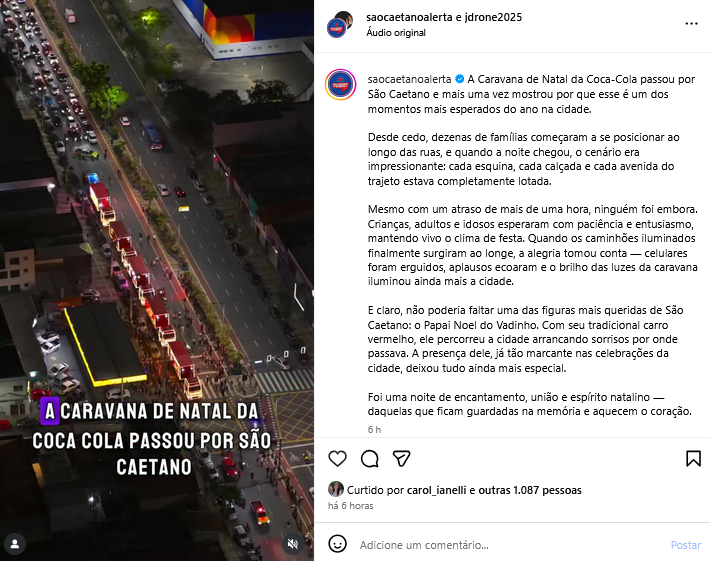Open the tagged people icon on video
The image size is (710, 561).
tap(15, 544)
